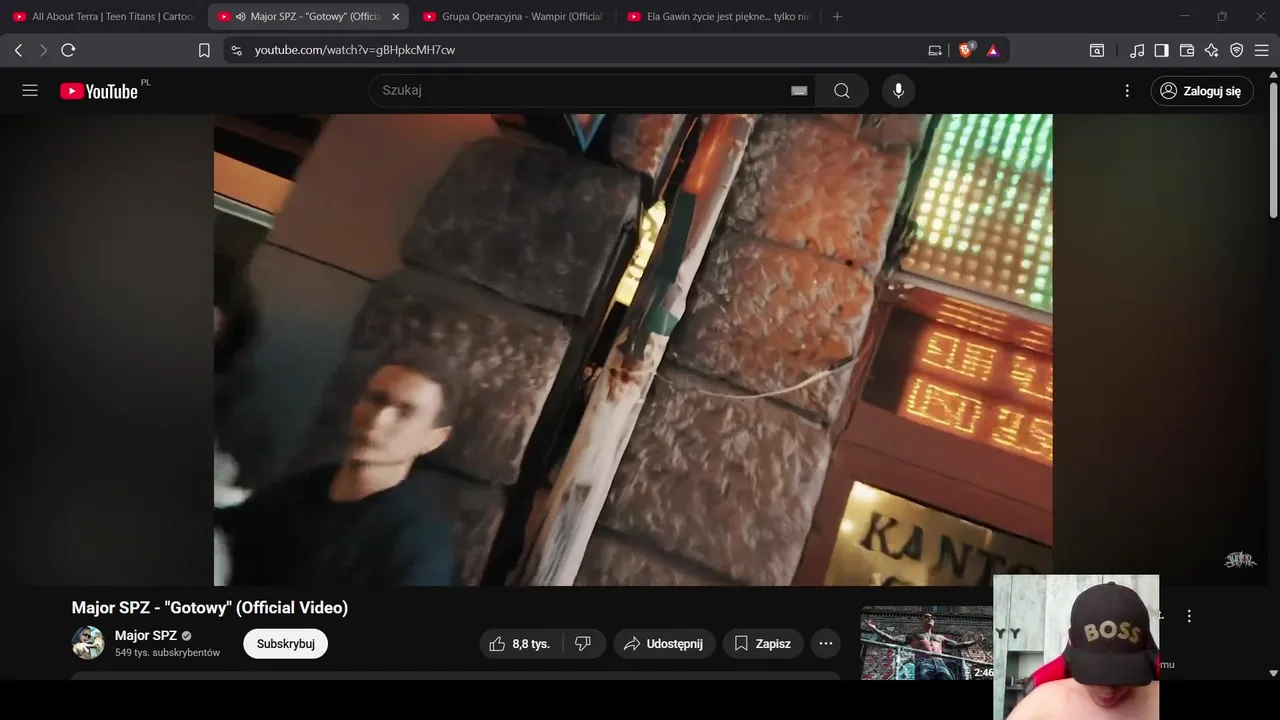This screenshot has width=1280, height=720.
Task: Open Brave Rewards triangle icon
Action: point(993,50)
